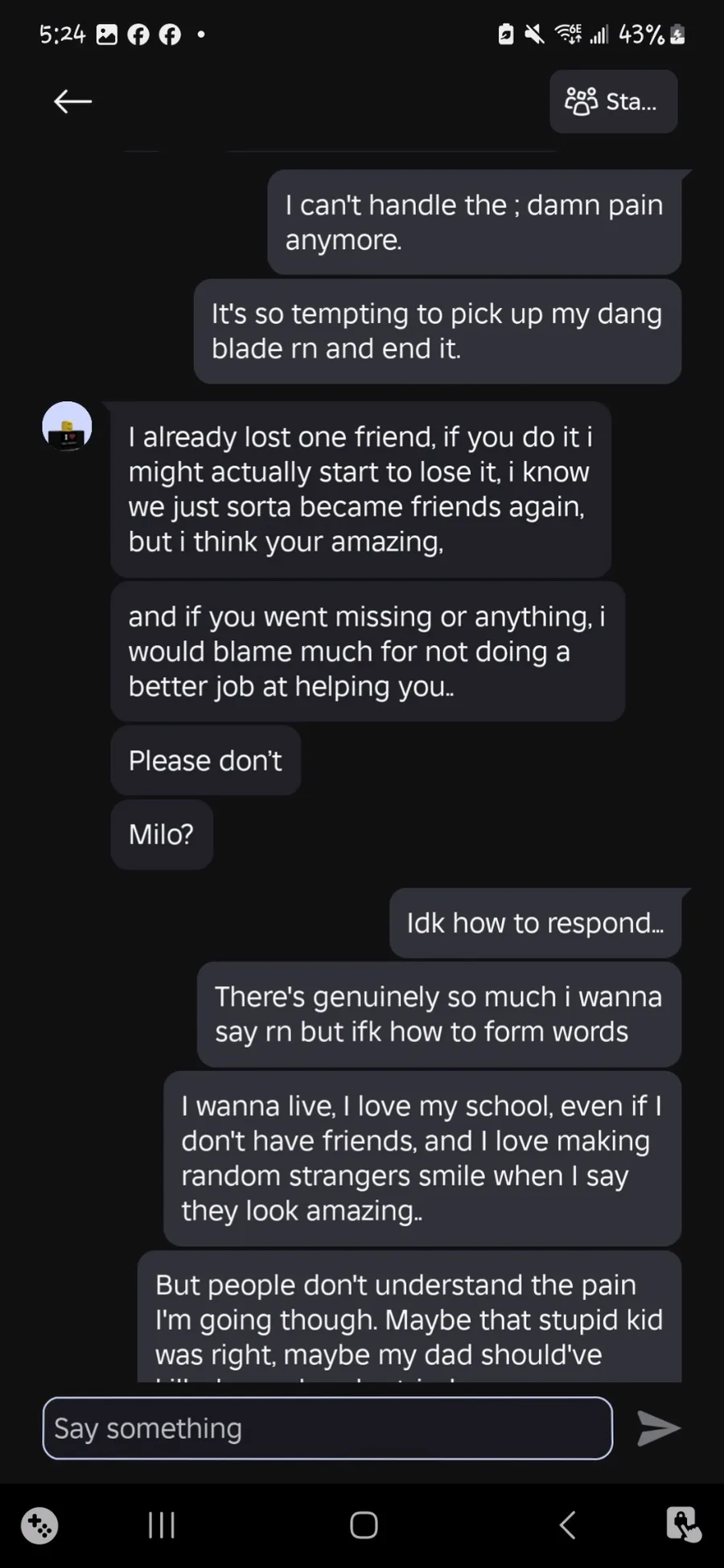Tap the 5:24 clock in status bar
This screenshot has width=724, height=1568.
[62, 35]
